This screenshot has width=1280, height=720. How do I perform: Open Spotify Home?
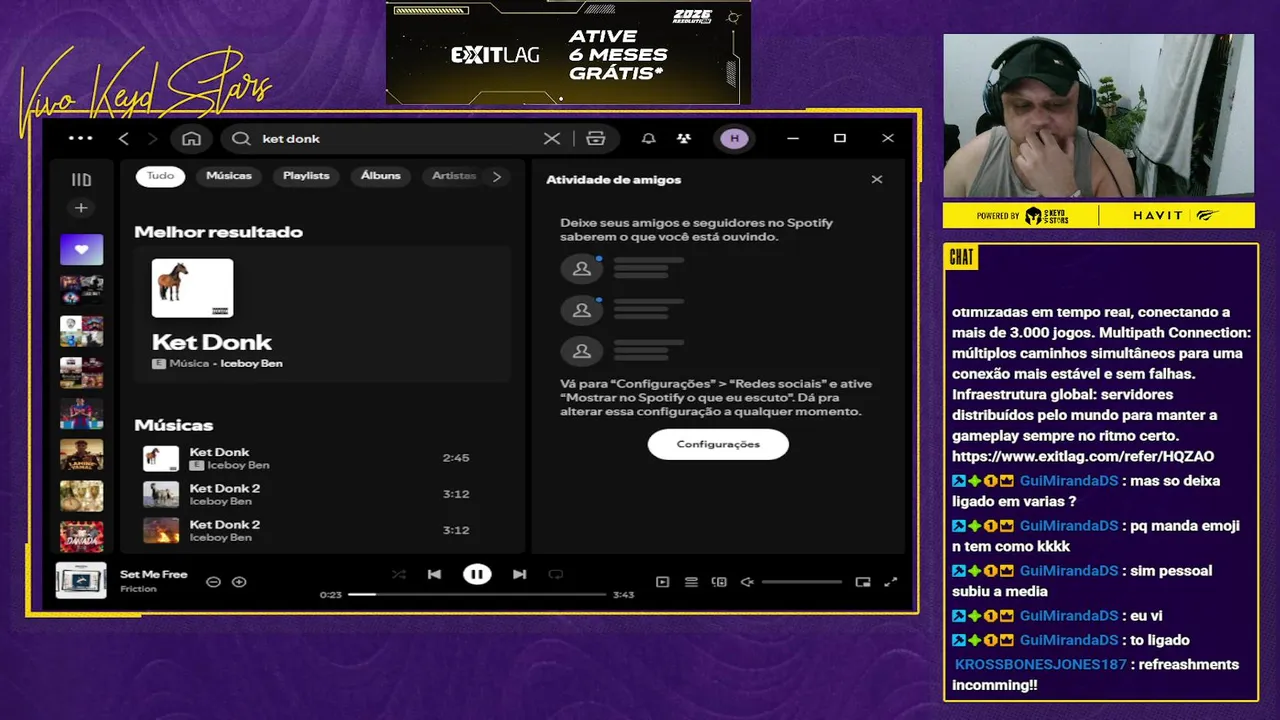coord(192,139)
